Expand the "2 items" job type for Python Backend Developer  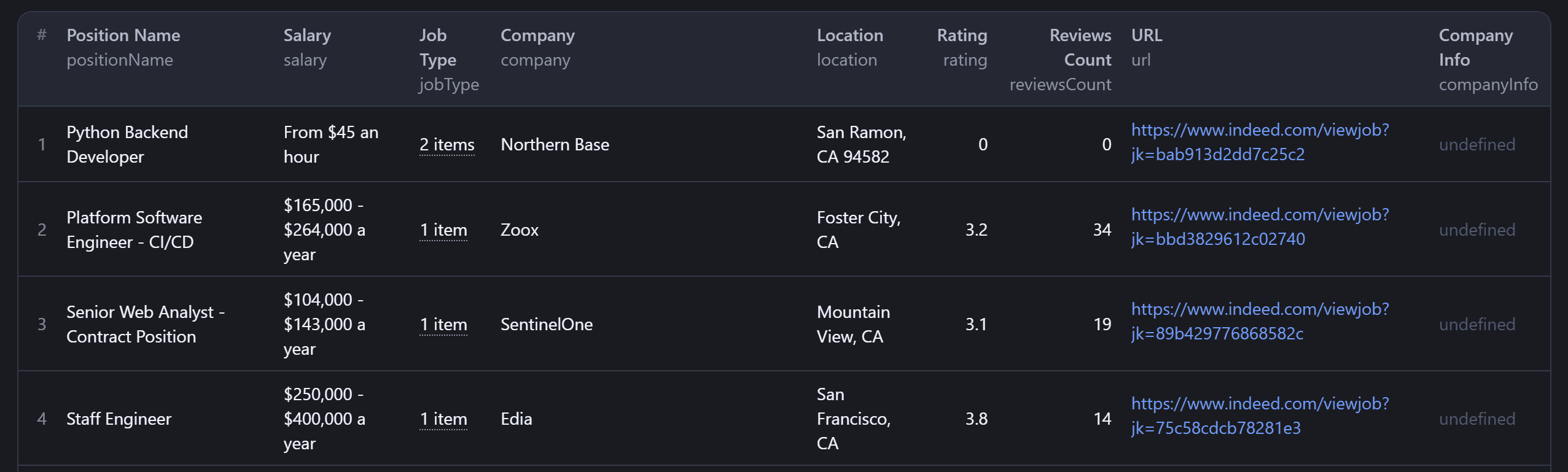(446, 145)
